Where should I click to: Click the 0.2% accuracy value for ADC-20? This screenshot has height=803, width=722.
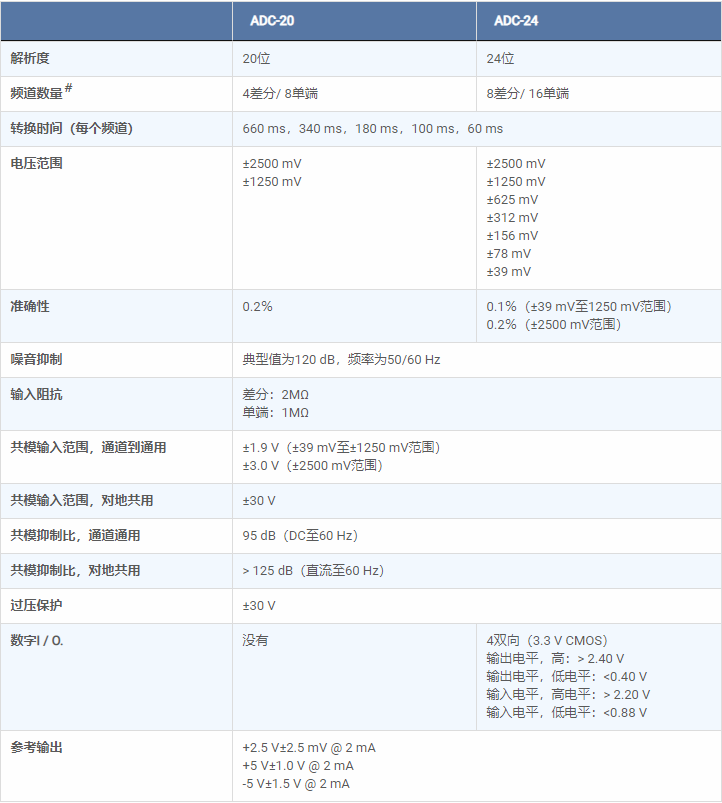(257, 307)
